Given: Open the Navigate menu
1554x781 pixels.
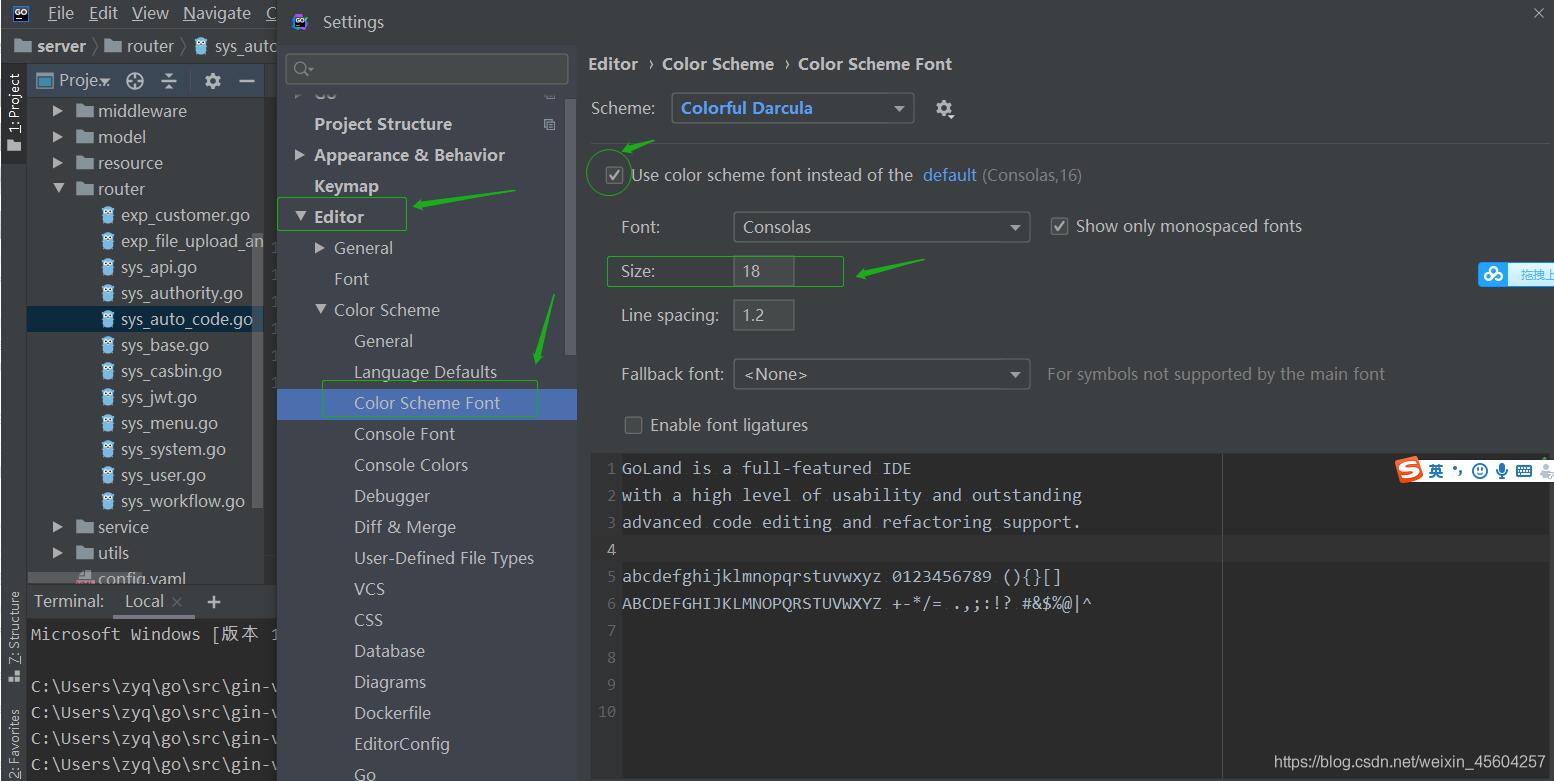Looking at the screenshot, I should coord(217,13).
